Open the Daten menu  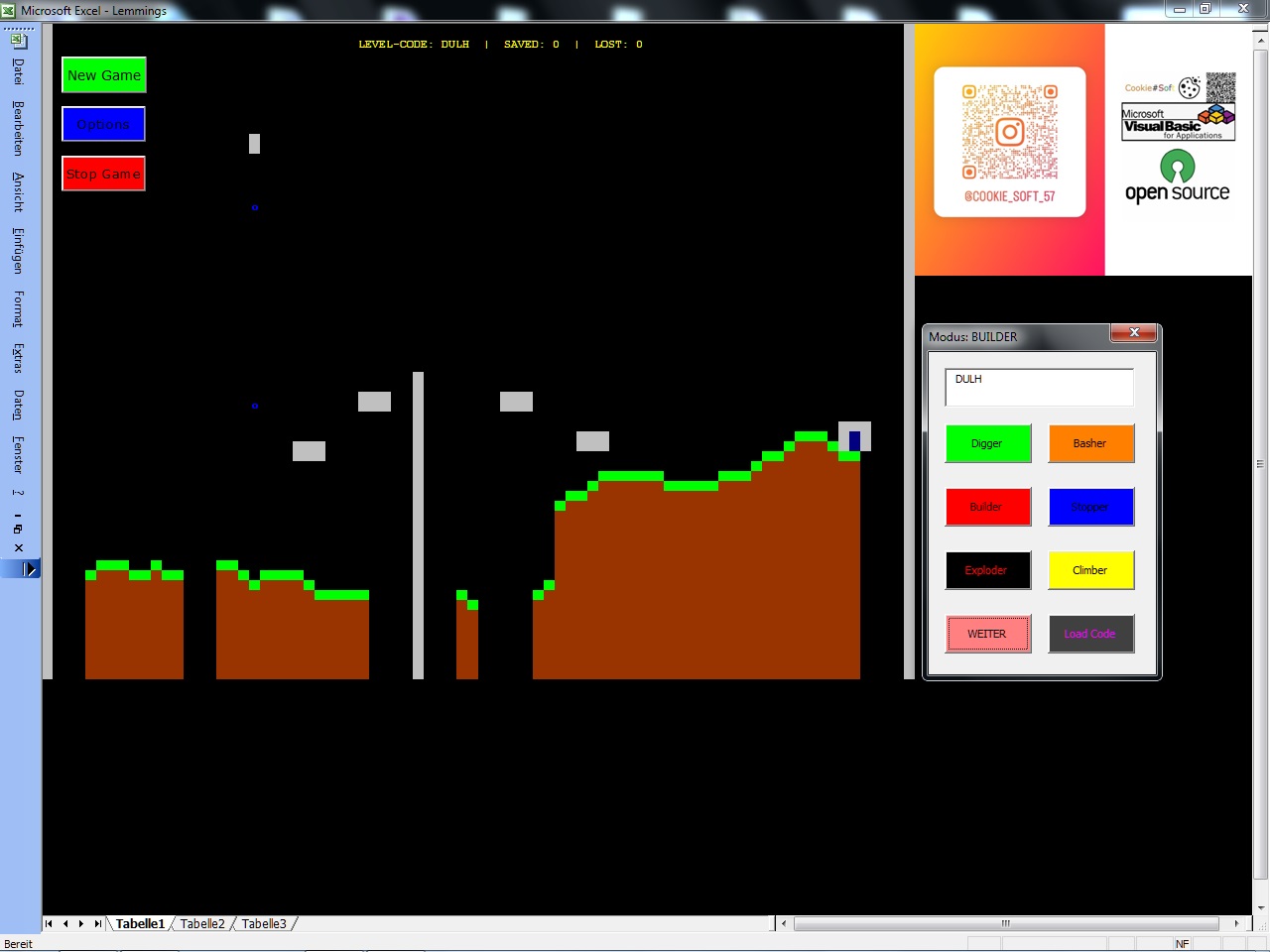coord(19,405)
